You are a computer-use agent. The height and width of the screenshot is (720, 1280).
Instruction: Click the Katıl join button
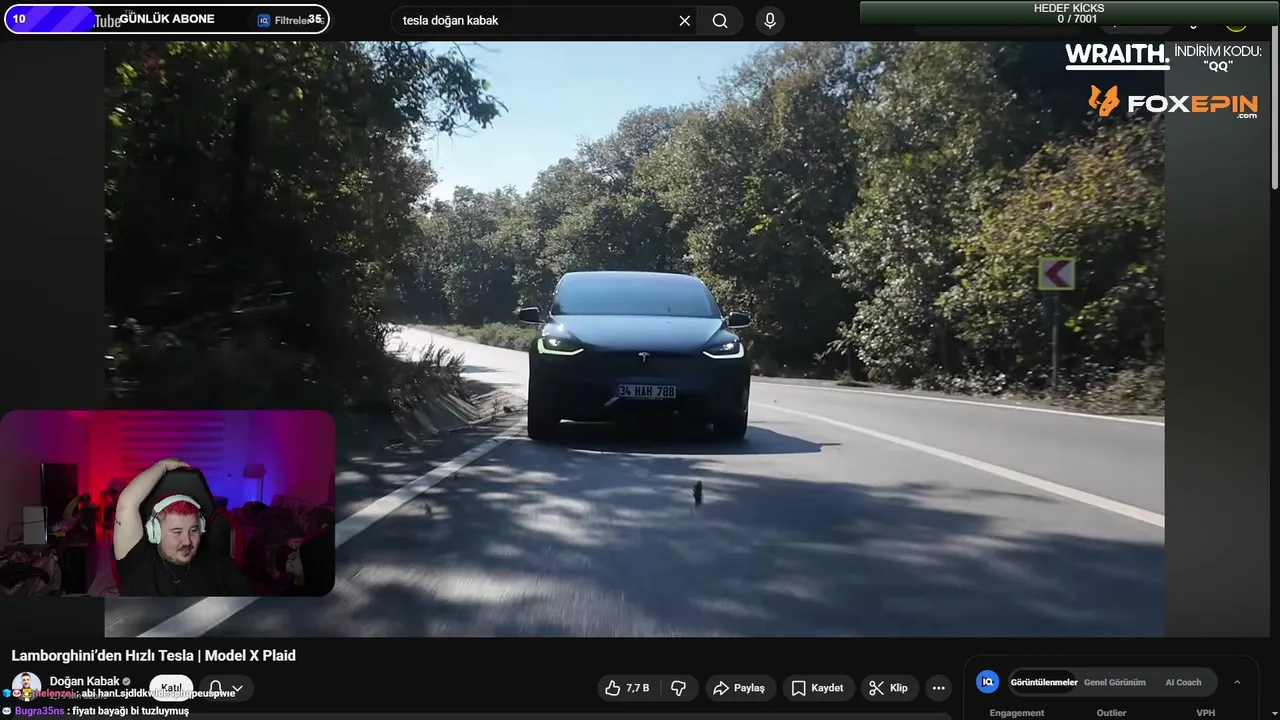(171, 688)
